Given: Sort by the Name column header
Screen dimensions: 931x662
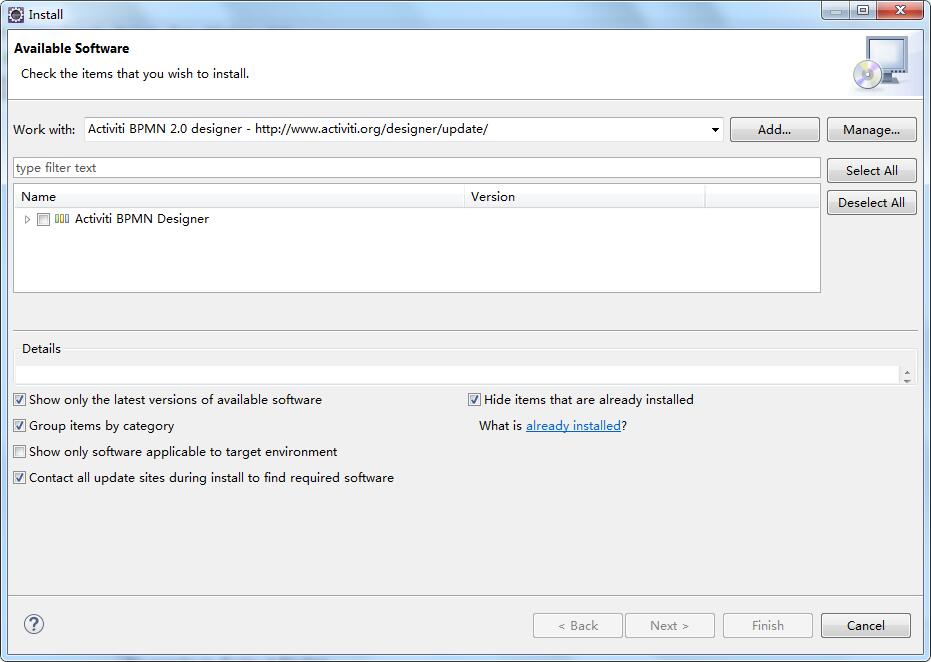Looking at the screenshot, I should 239,197.
